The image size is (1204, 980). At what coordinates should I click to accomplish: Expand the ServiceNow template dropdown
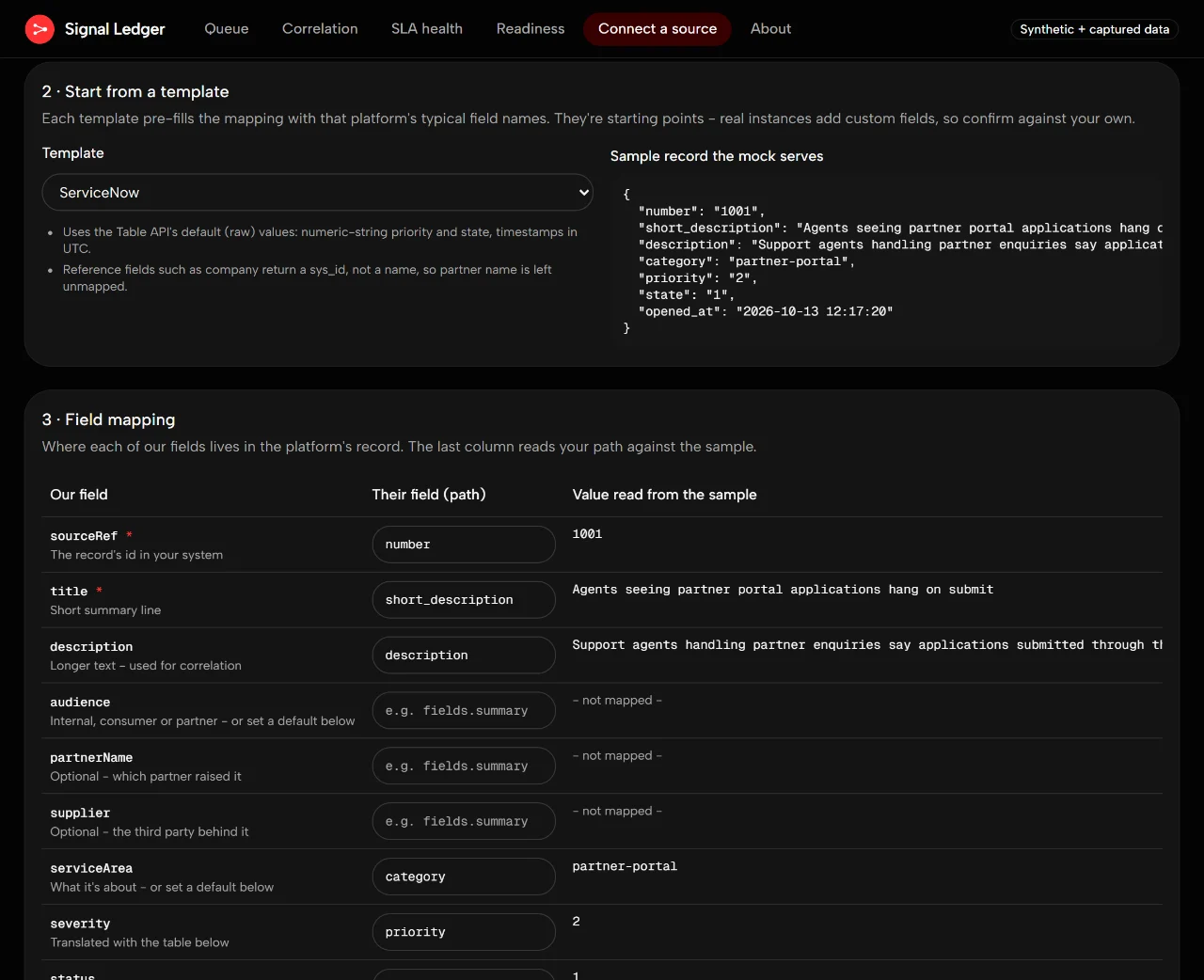click(x=318, y=192)
